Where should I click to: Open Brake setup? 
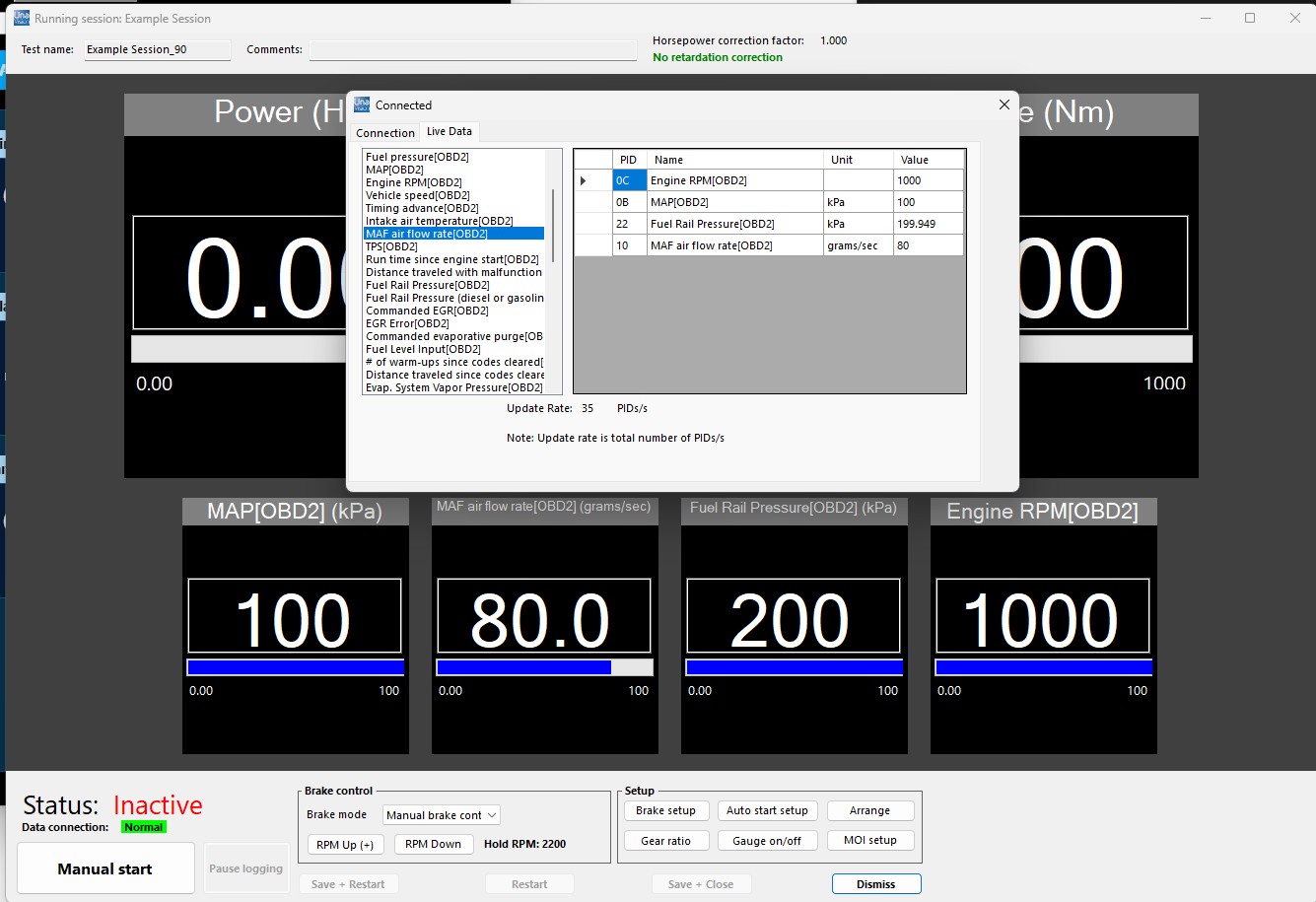(665, 810)
